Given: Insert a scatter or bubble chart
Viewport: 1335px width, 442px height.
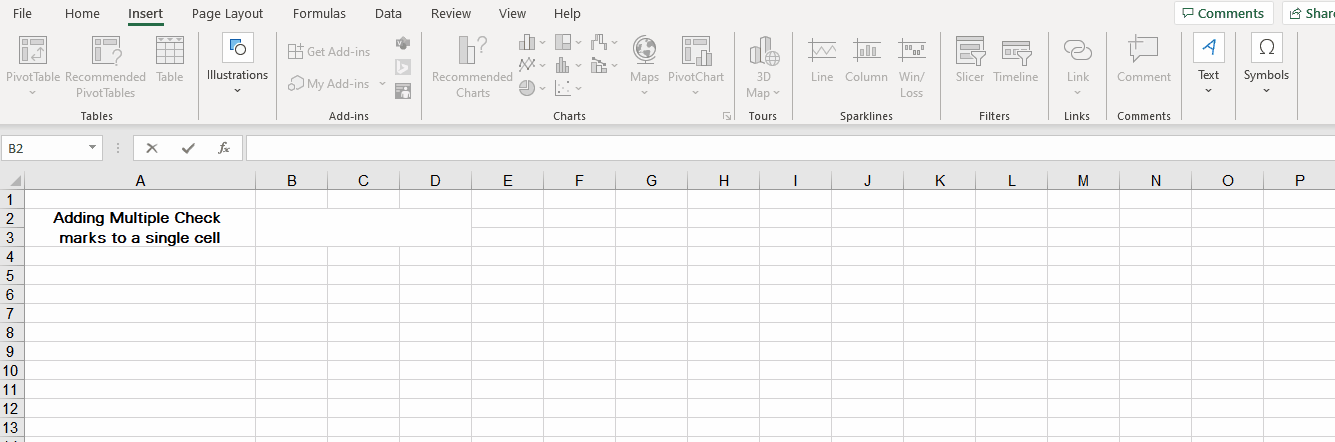Looking at the screenshot, I should click(x=563, y=88).
